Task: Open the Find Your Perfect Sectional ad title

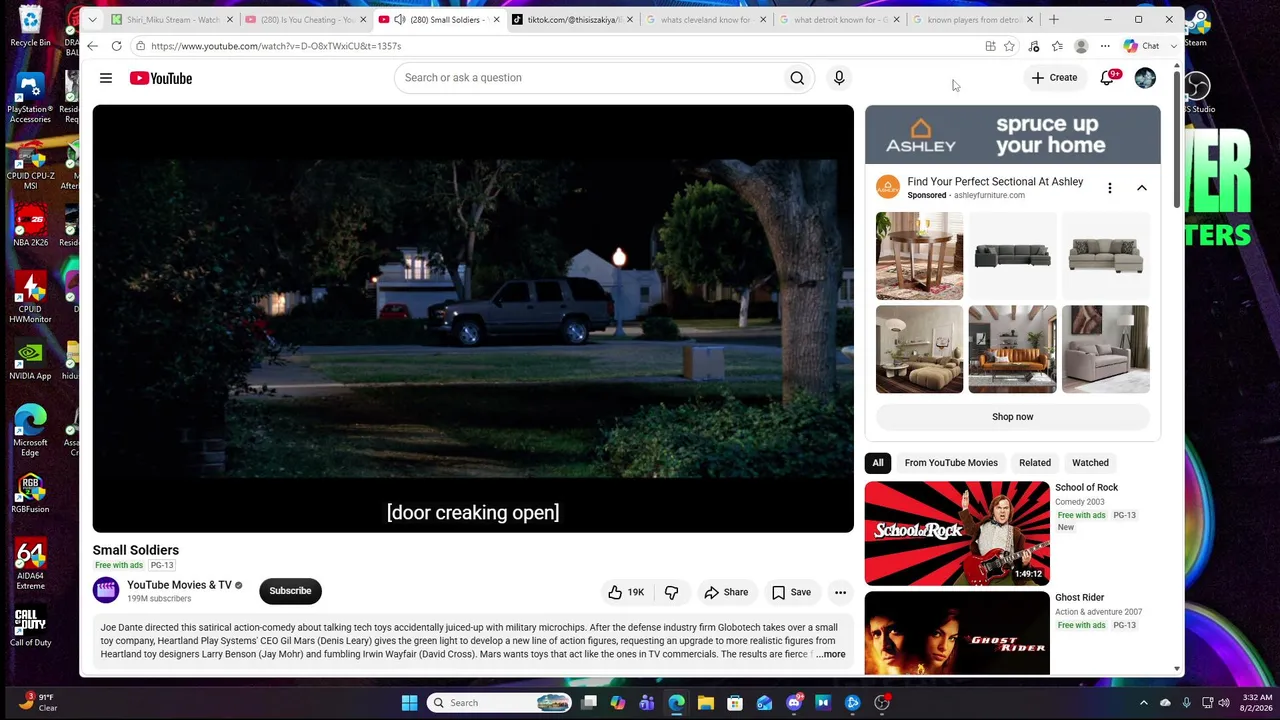Action: pos(995,182)
